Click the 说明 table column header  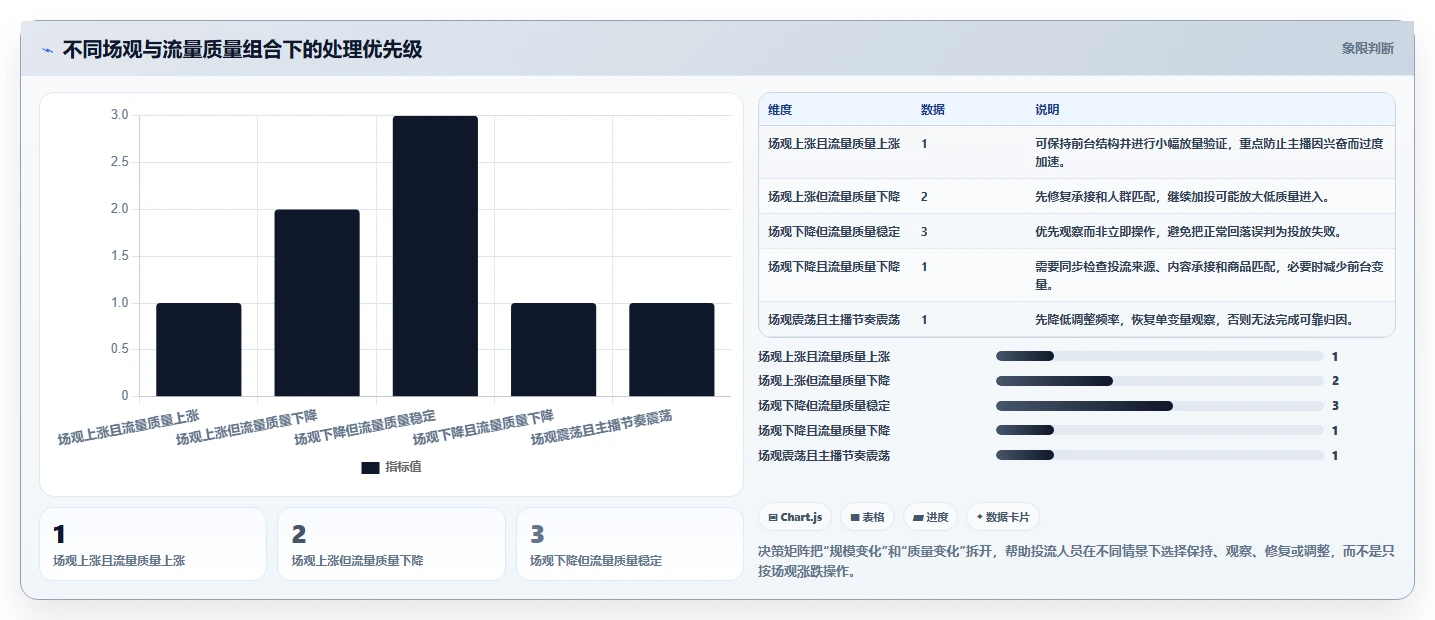point(1047,109)
